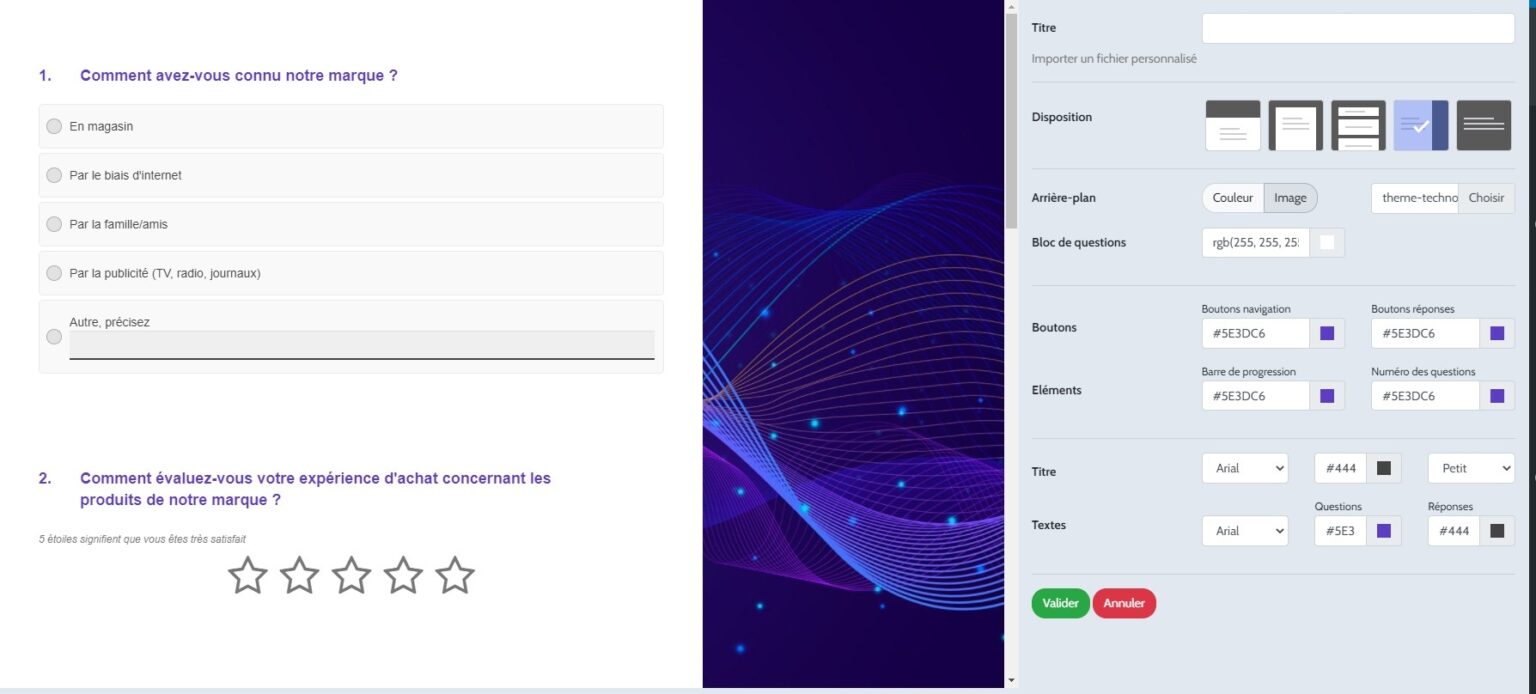Click the Valider button

pos(1060,603)
